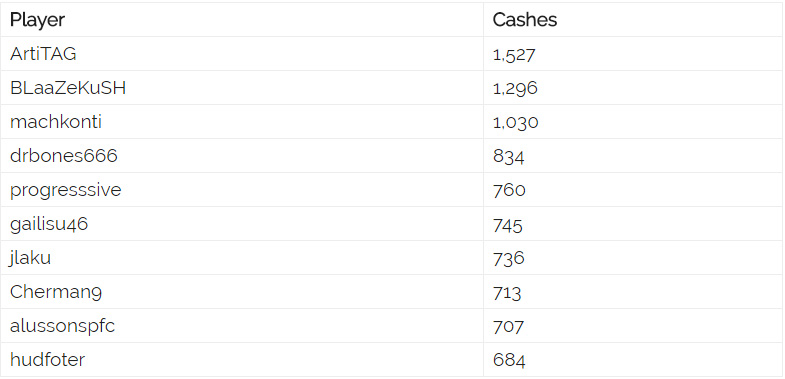
Task: Select the gailisu46 player cell
Action: [242, 224]
